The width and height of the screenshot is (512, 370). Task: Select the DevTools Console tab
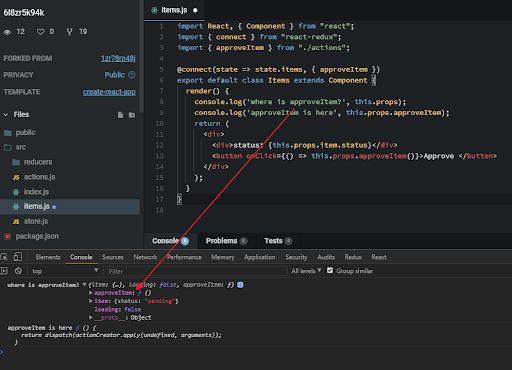coord(81,257)
